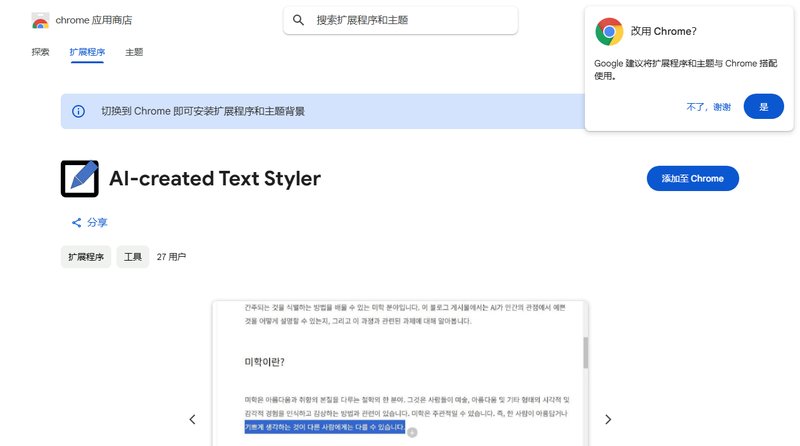
Task: Click the Chrome logo in the popup
Action: pos(609,31)
